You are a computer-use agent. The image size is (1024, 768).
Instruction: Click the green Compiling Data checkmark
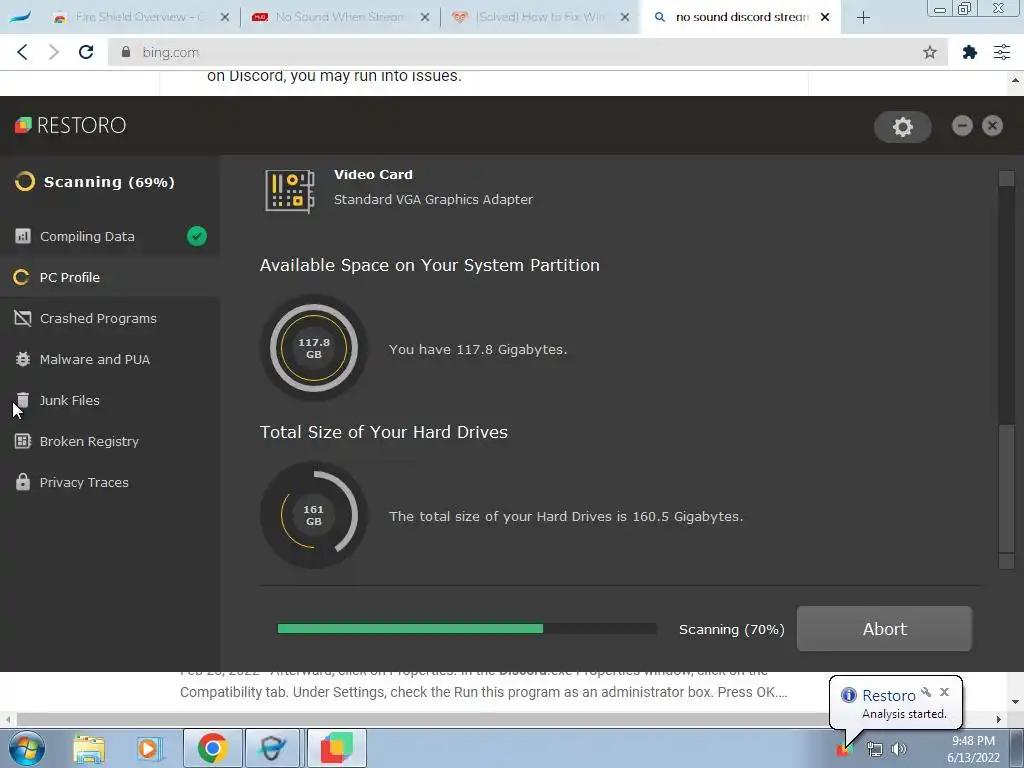click(x=197, y=236)
